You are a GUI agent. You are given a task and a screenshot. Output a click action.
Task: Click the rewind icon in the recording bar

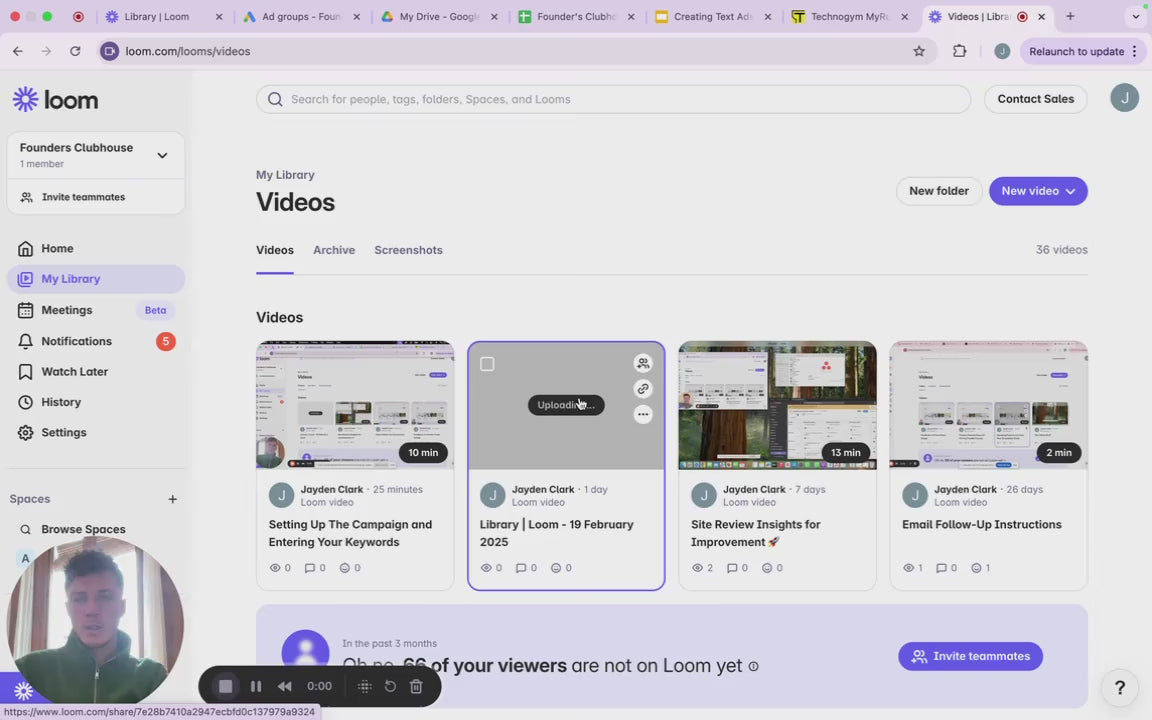285,686
